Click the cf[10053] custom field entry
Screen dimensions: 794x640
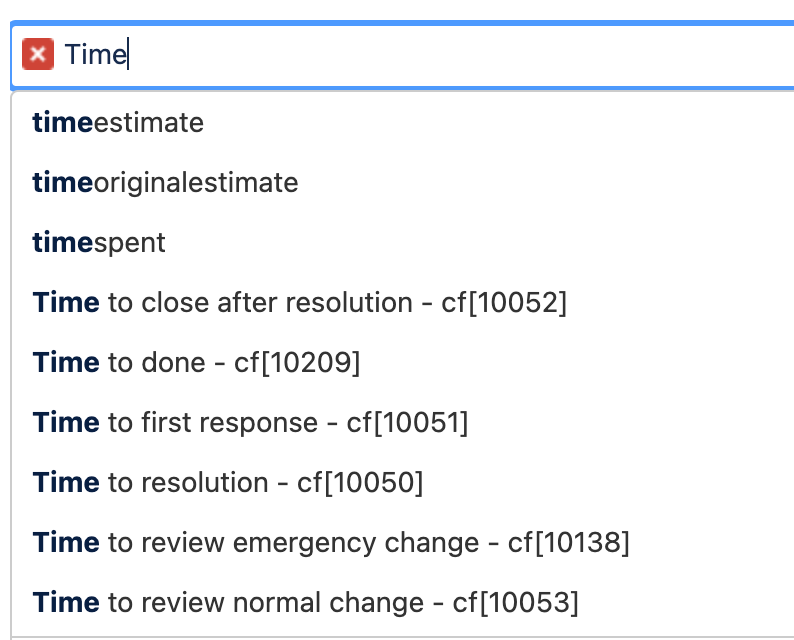518,603
